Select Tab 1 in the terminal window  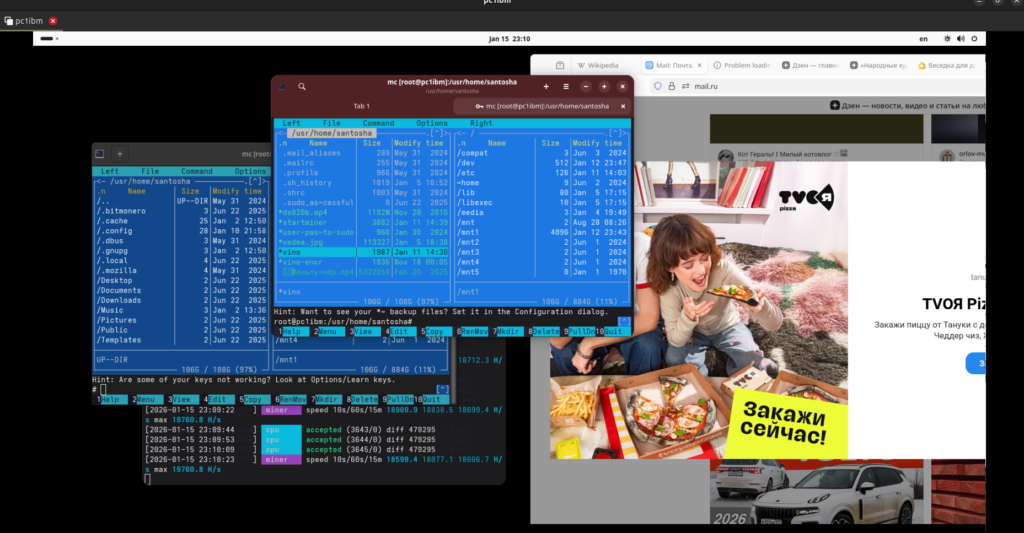(x=361, y=106)
